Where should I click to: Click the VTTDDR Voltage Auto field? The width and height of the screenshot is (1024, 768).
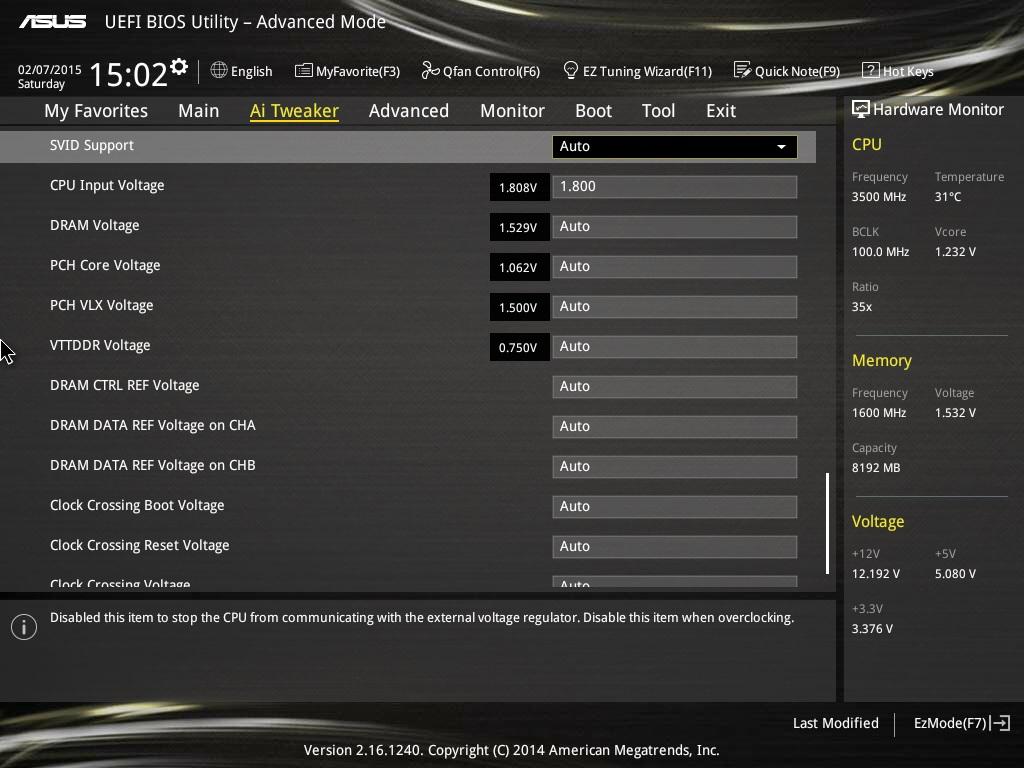[x=675, y=347]
